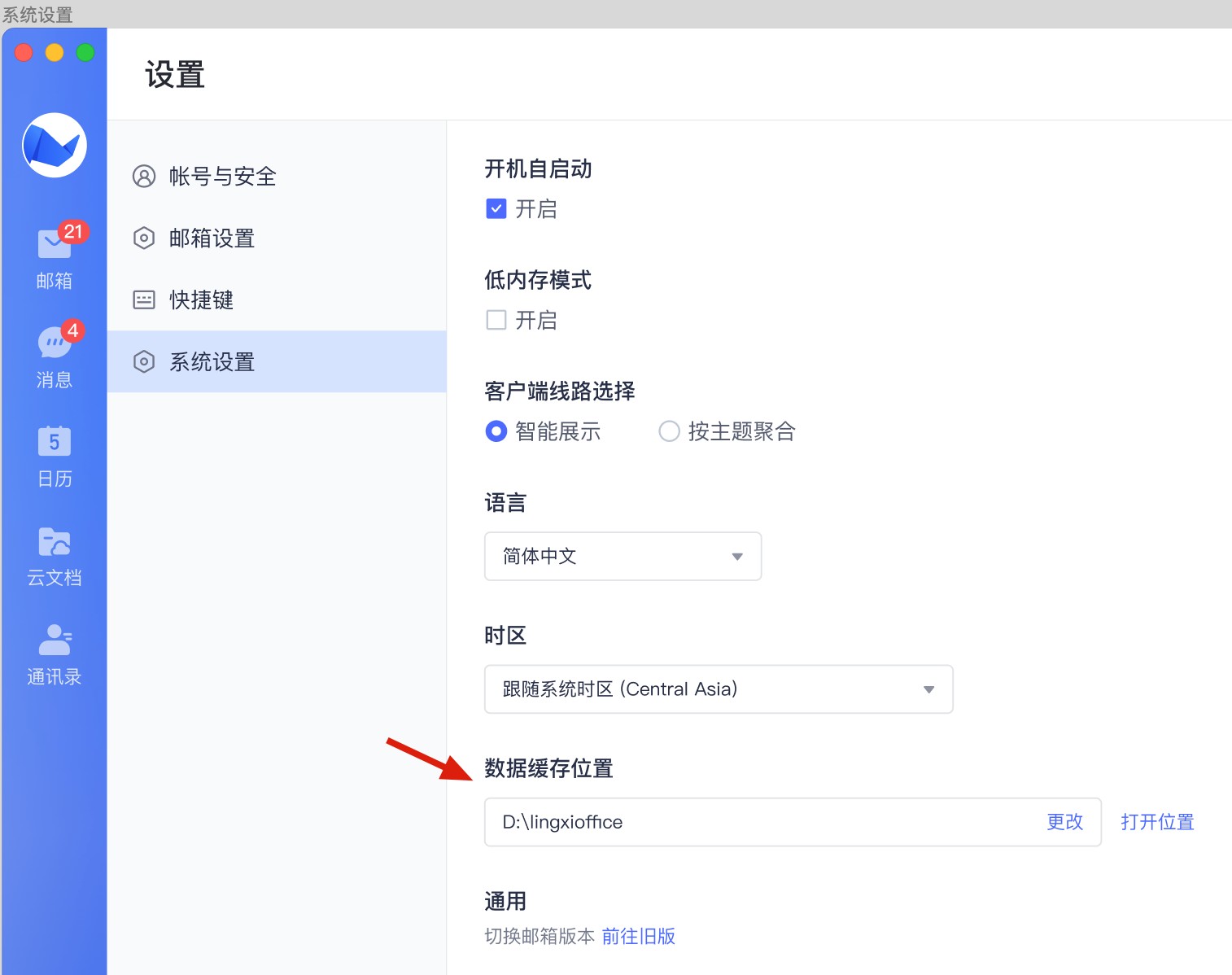
Task: Enable 低内存模式 low memory mode
Action: point(496,320)
